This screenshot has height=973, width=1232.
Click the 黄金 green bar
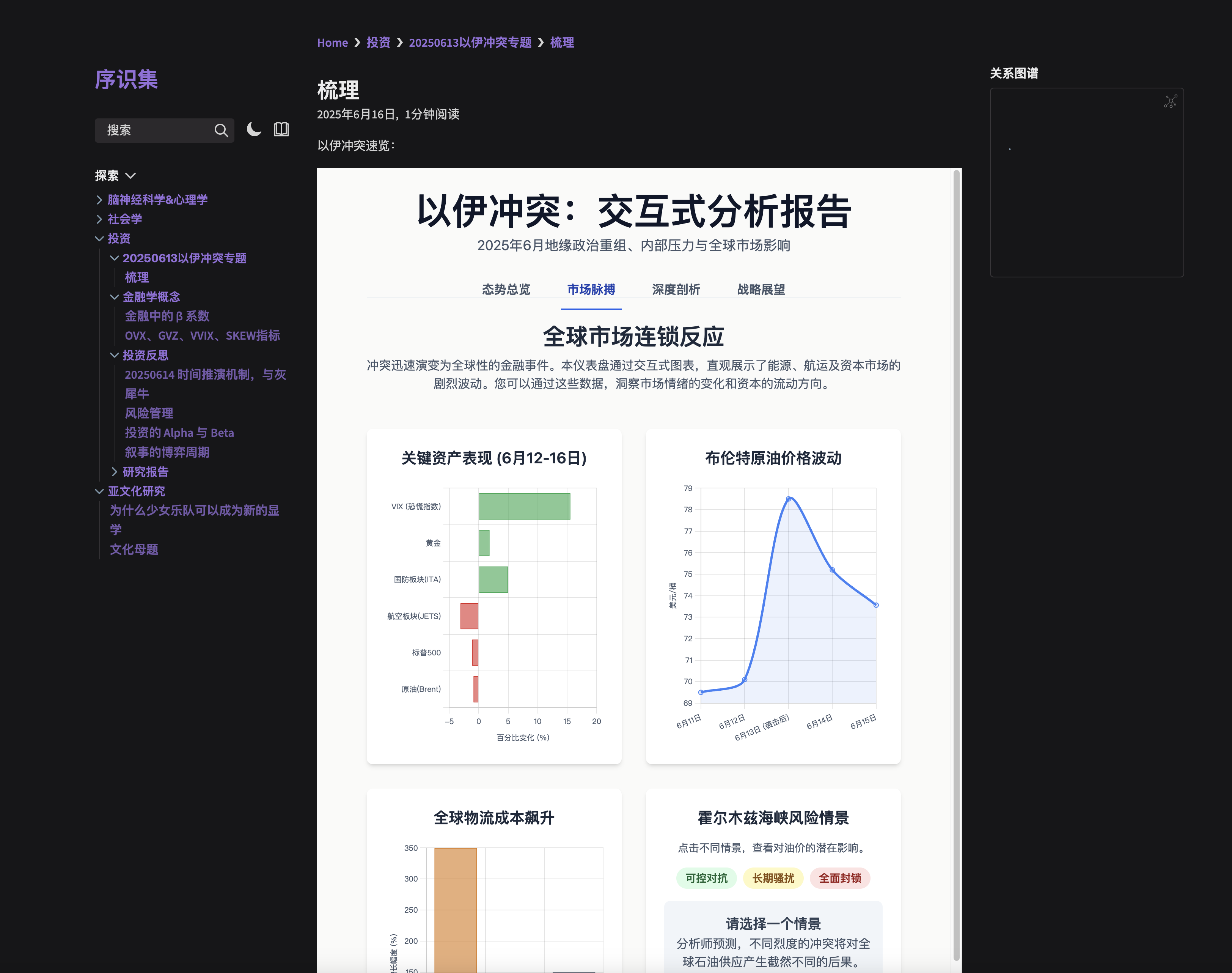pos(484,543)
